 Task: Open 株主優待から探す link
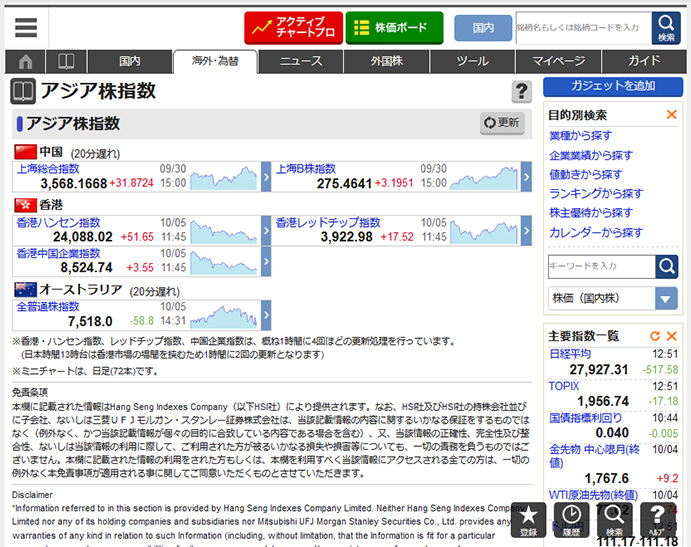(591, 213)
